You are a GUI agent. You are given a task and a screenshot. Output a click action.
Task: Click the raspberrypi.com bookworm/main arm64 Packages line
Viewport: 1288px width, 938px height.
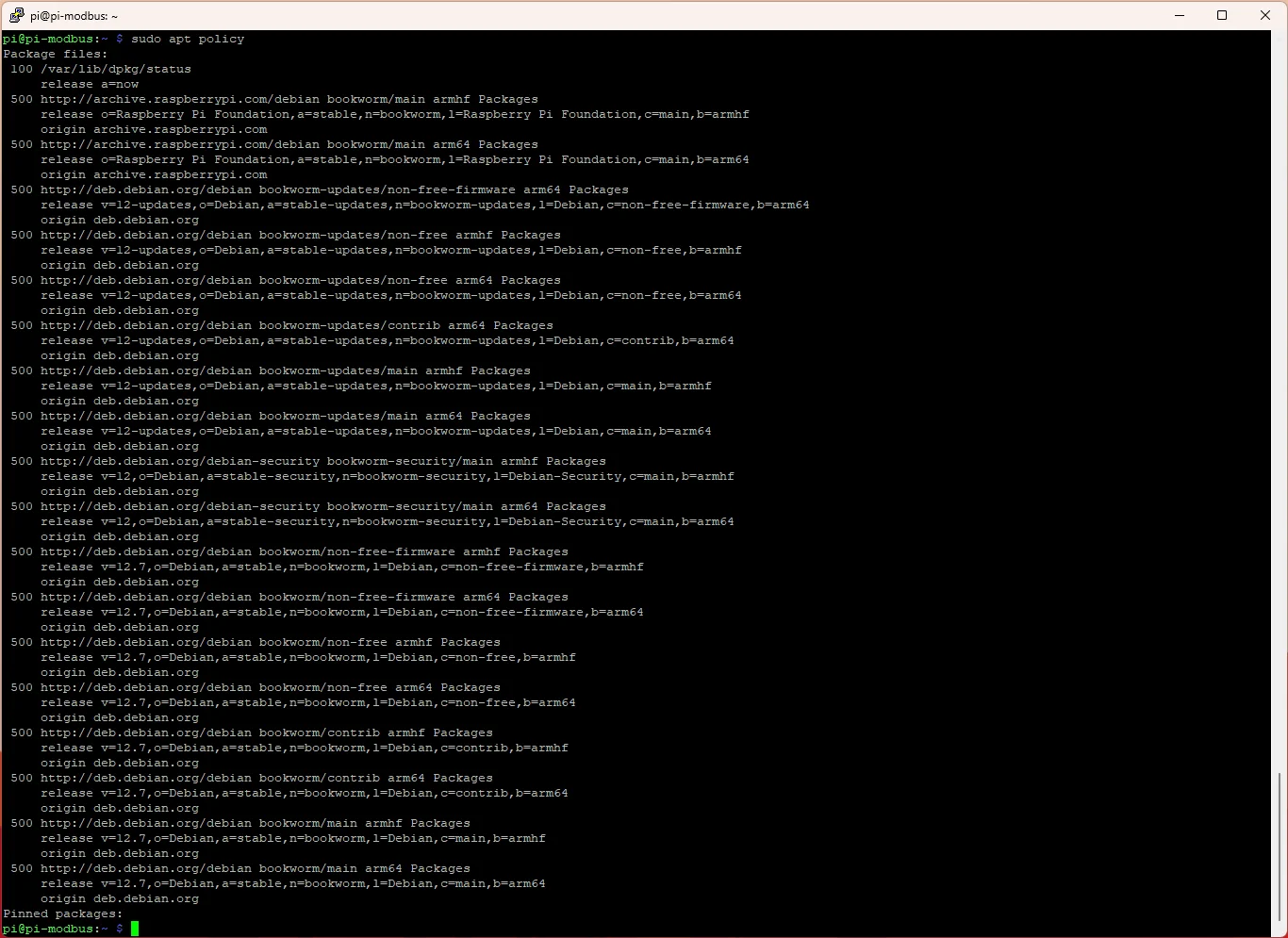tap(274, 144)
